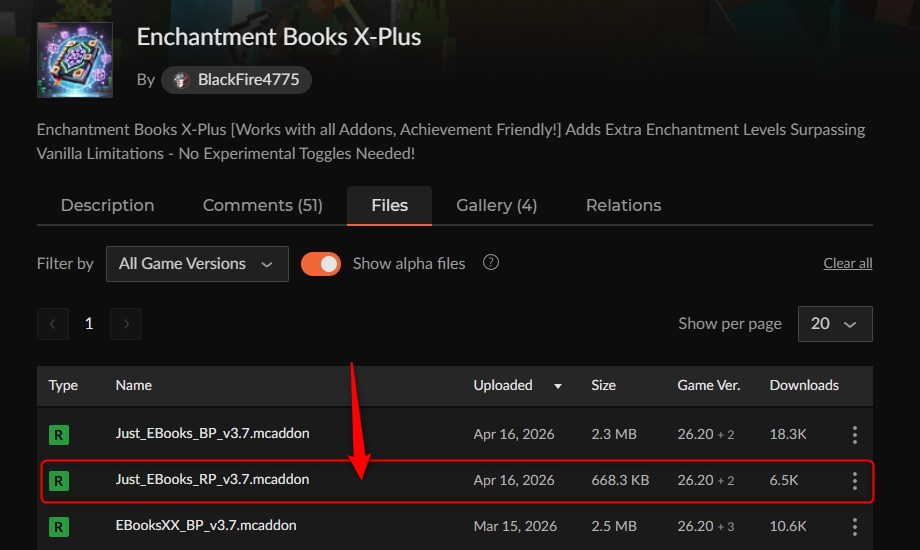This screenshot has height=550, width=920.
Task: Sort by Downloads column header
Action: (x=804, y=385)
